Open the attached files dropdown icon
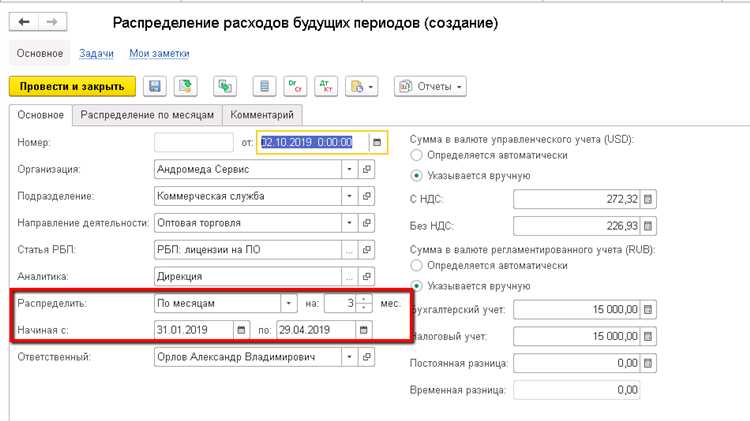Image resolution: width=750 pixels, height=421 pixels. coord(362,87)
